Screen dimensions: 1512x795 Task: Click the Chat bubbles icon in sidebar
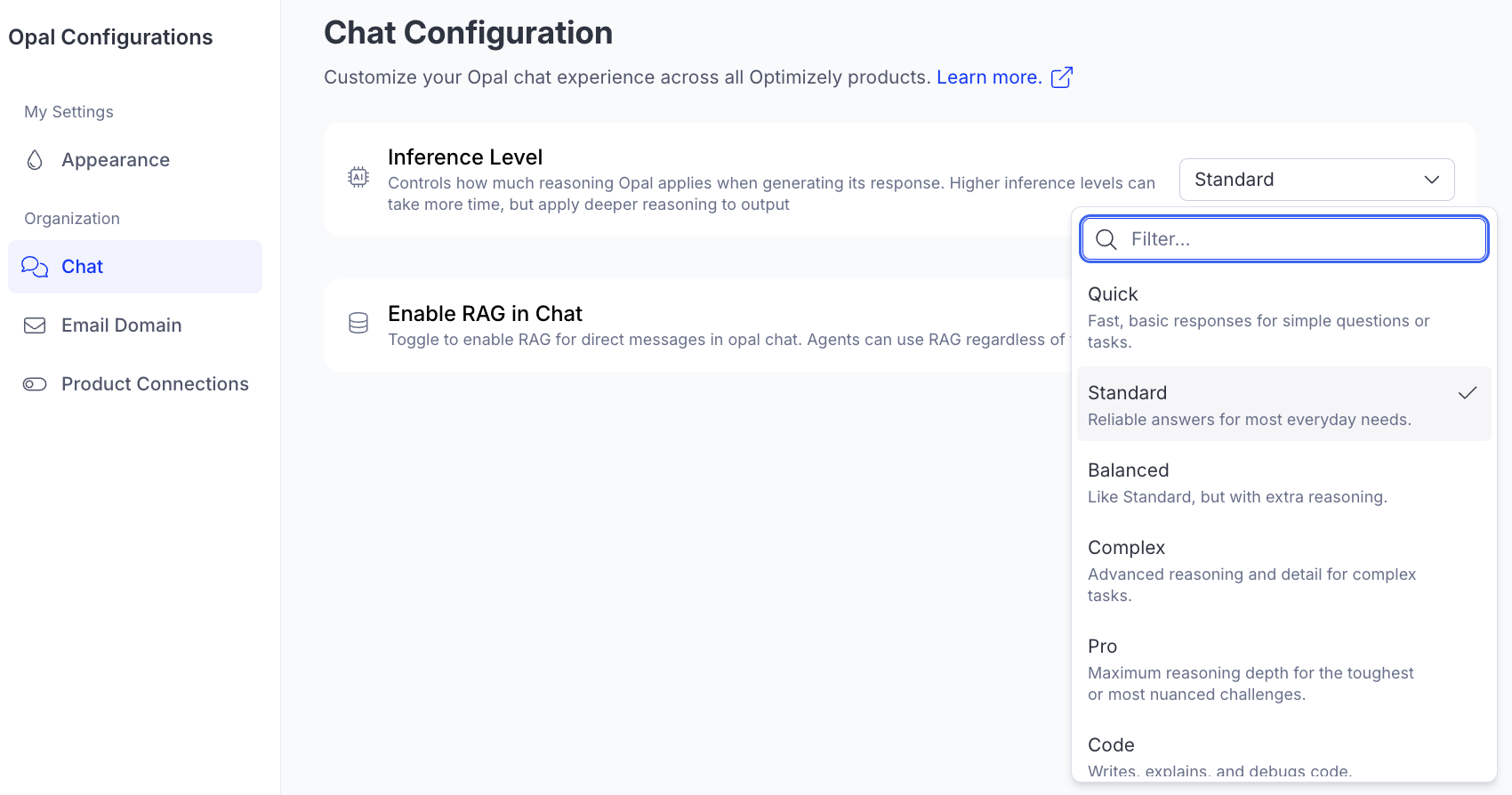pos(35,267)
